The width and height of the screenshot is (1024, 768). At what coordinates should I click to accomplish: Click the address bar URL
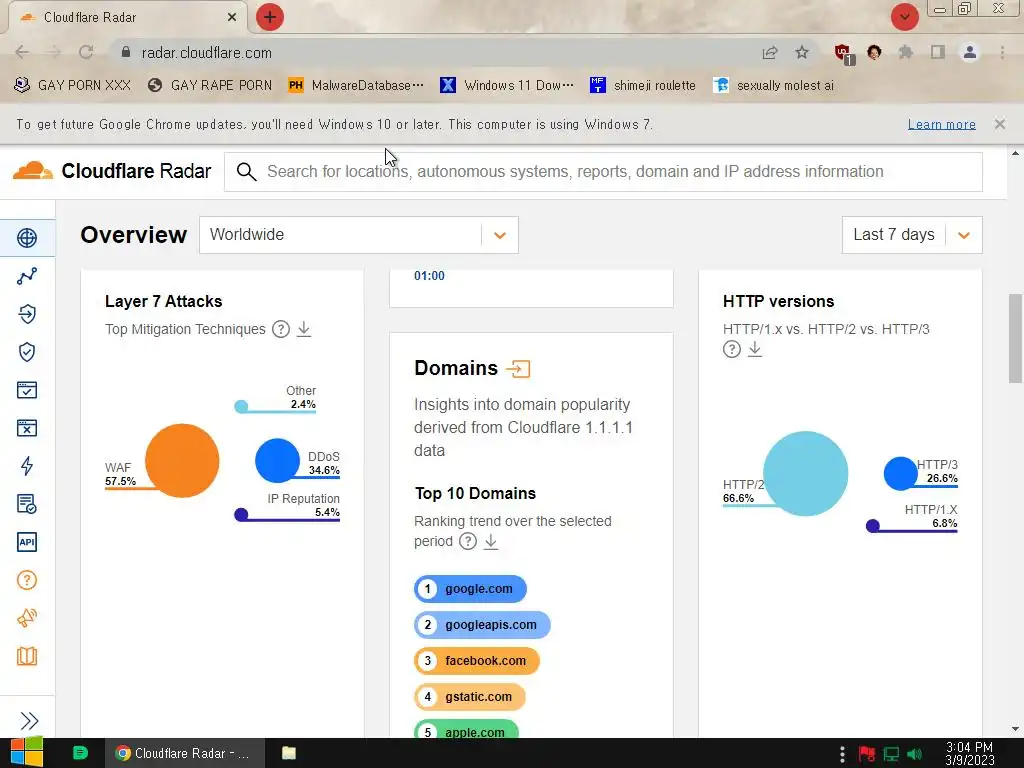click(x=206, y=53)
